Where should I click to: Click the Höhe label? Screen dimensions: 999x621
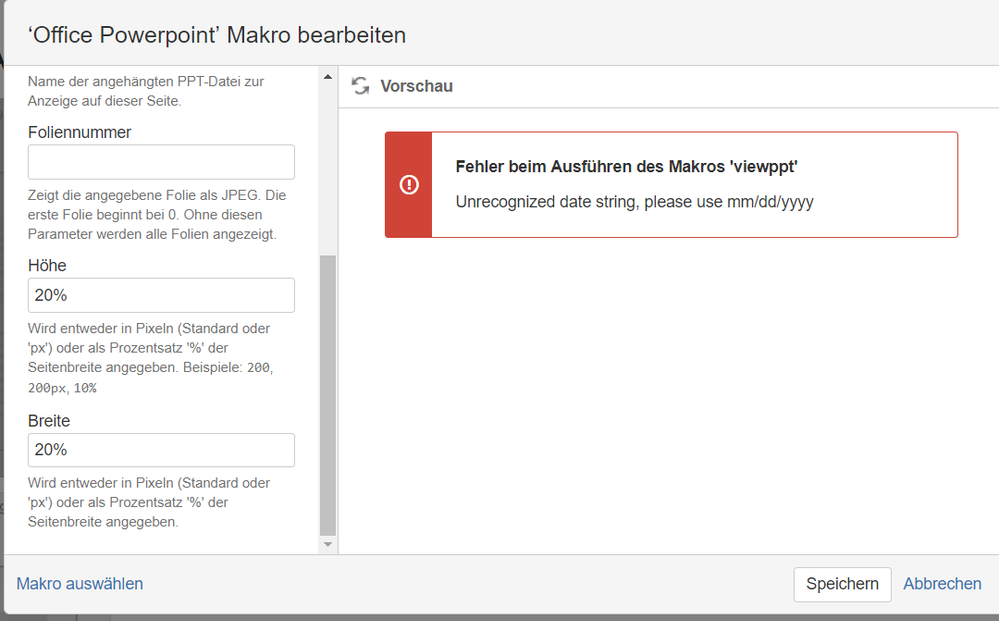pyautogui.click(x=47, y=266)
